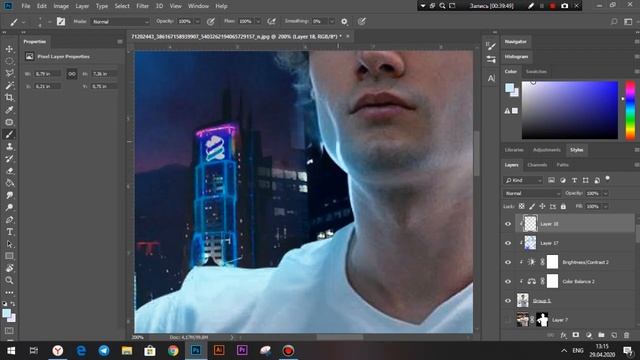This screenshot has height=360, width=640.
Task: Open Smoothing value dropdown
Action: coord(331,22)
